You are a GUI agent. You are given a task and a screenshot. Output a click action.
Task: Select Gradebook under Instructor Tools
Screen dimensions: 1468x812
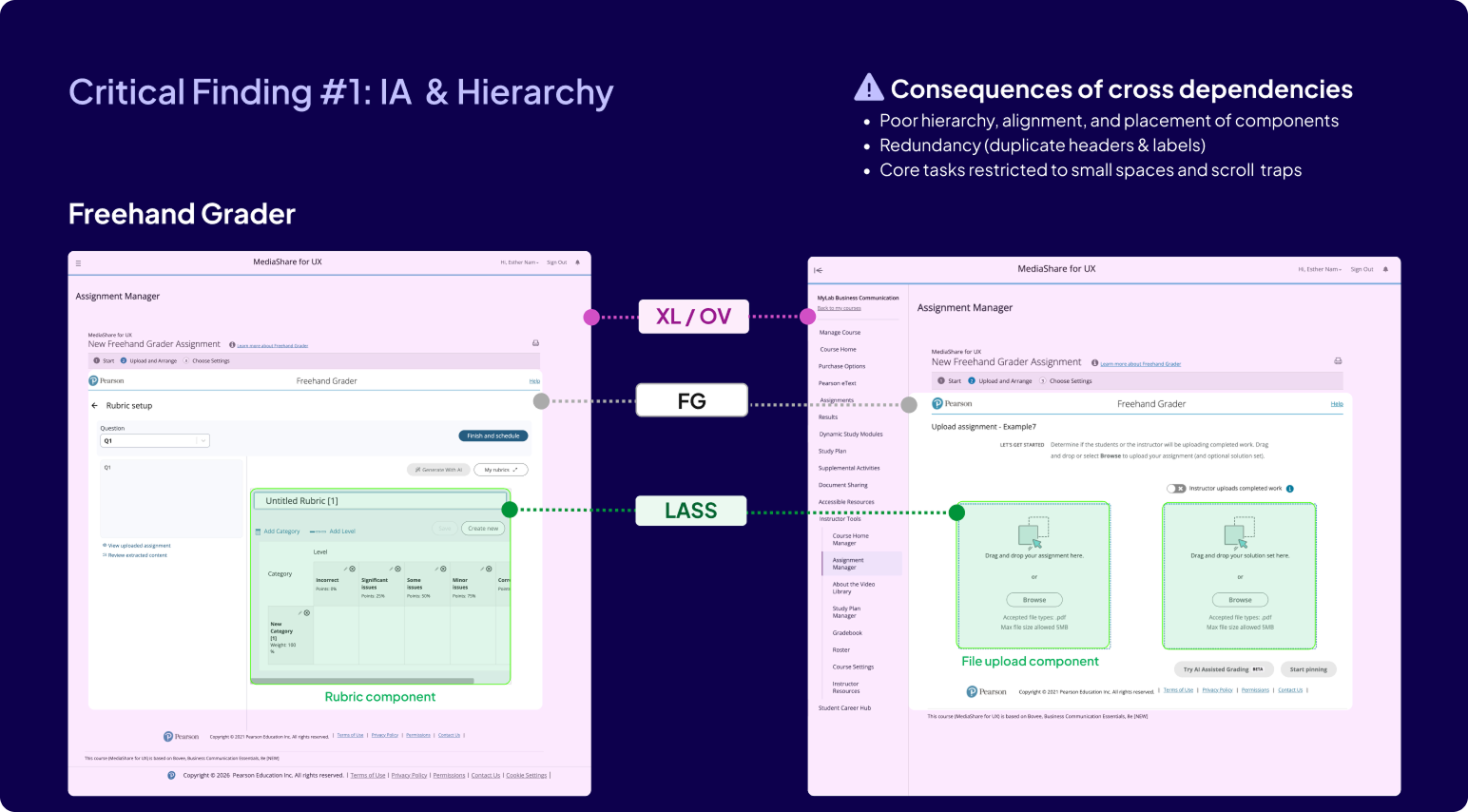point(847,633)
